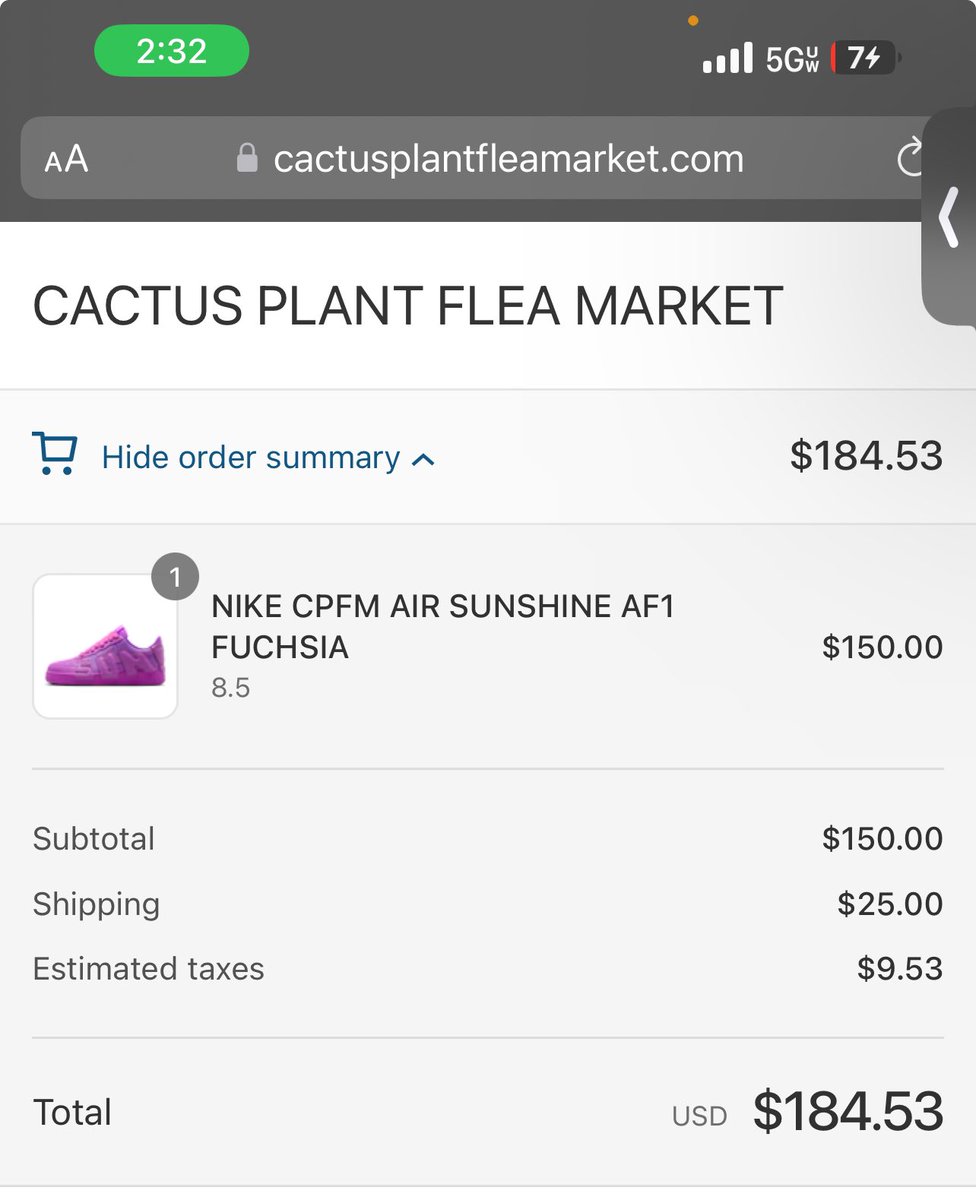Viewport: 976px width, 1200px height.
Task: Tap the quantity badge on the product image
Action: [x=175, y=577]
